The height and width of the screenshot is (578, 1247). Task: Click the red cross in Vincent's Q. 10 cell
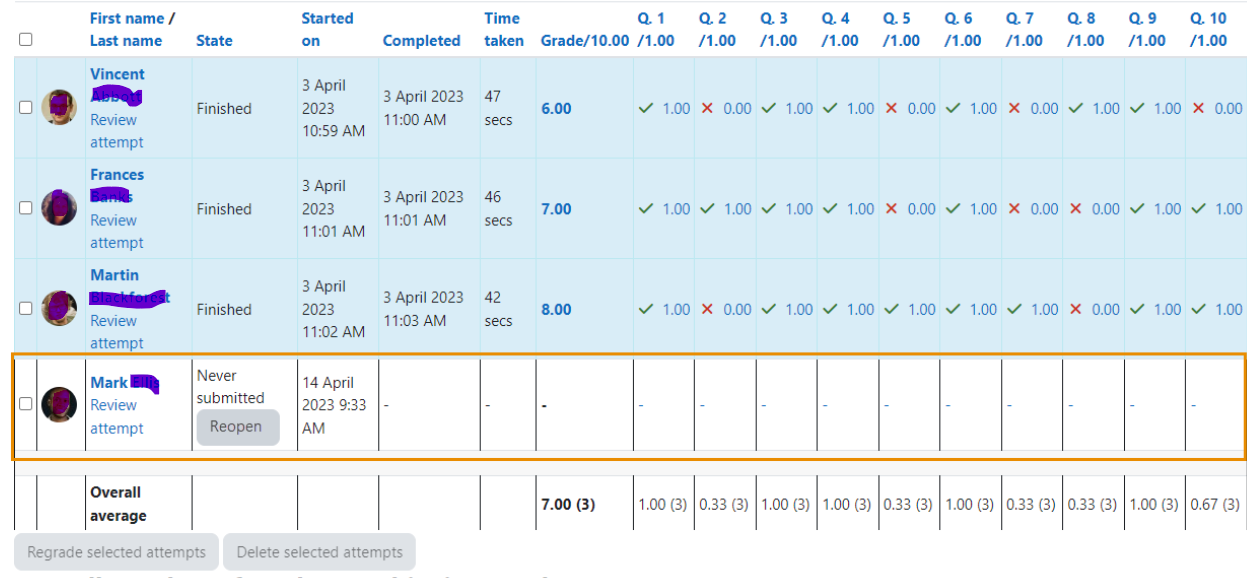pos(1199,108)
